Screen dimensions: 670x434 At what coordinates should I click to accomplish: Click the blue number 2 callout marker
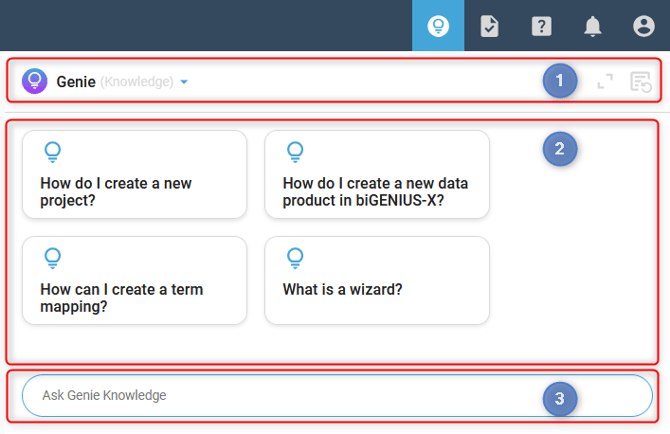(x=560, y=150)
